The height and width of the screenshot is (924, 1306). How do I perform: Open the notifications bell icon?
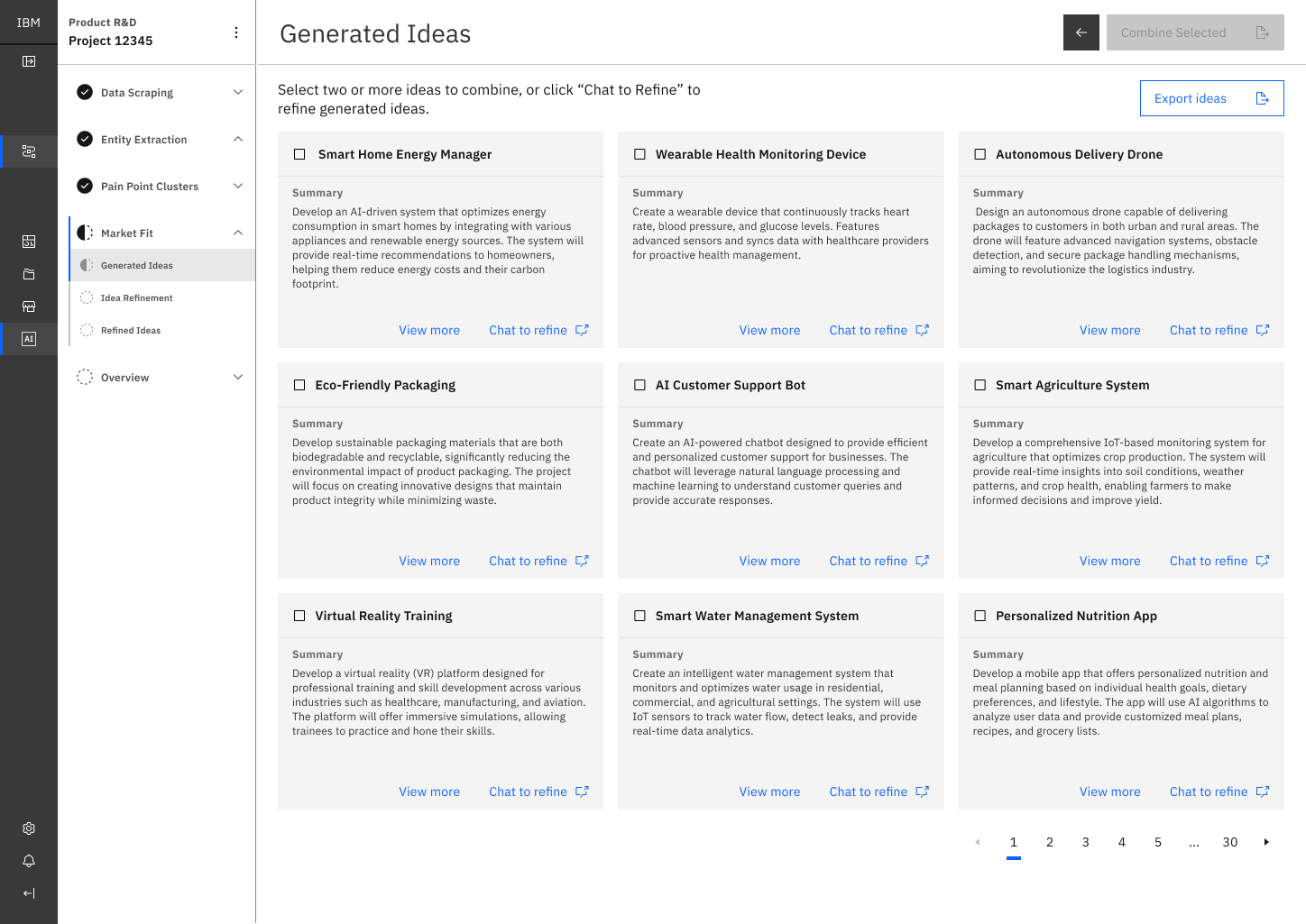coord(29,861)
